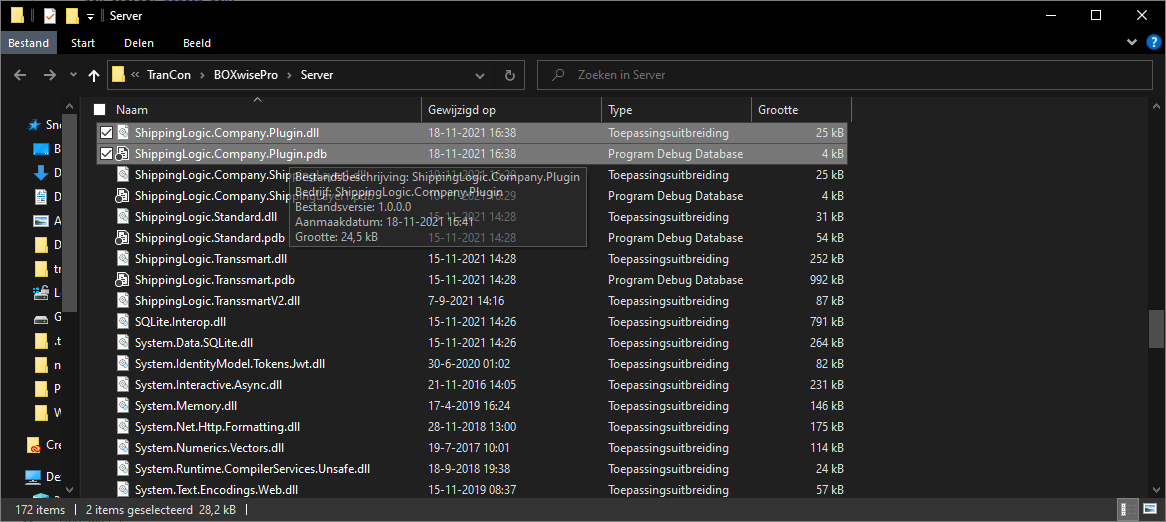
Task: Click the blue Downloads arrow icon in sidebar
Action: (41, 173)
